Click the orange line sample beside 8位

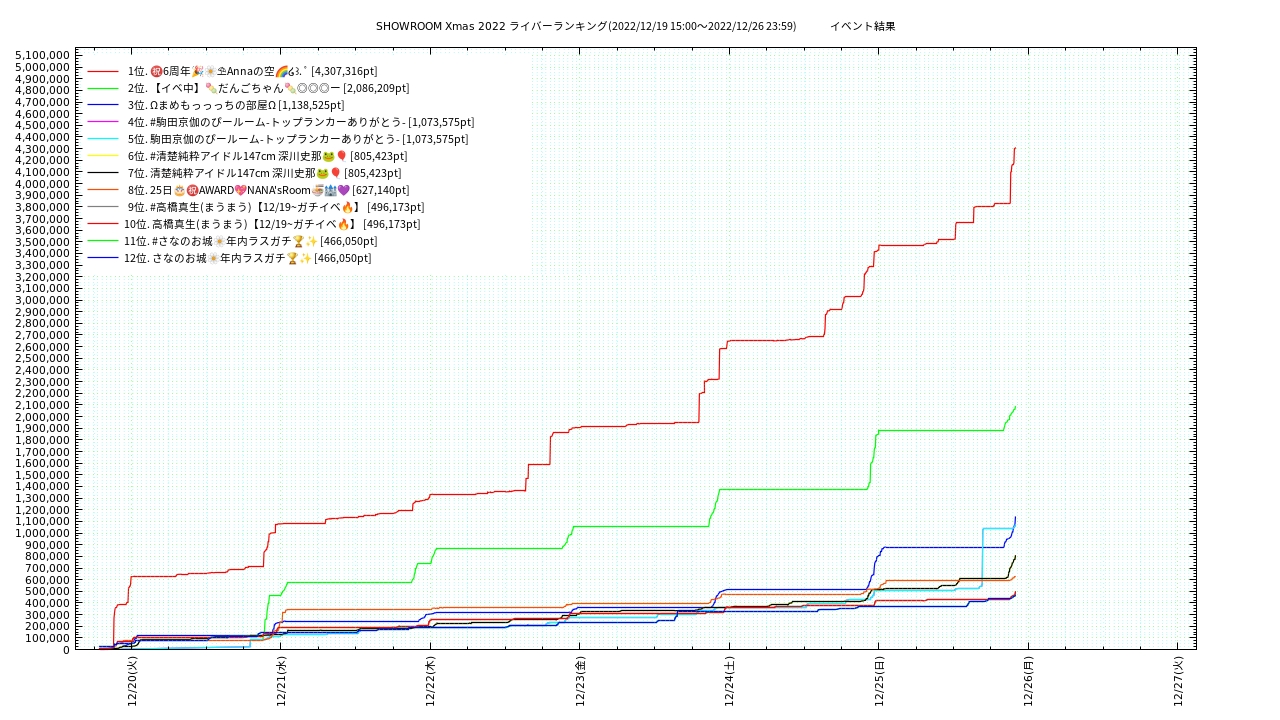click(x=104, y=191)
